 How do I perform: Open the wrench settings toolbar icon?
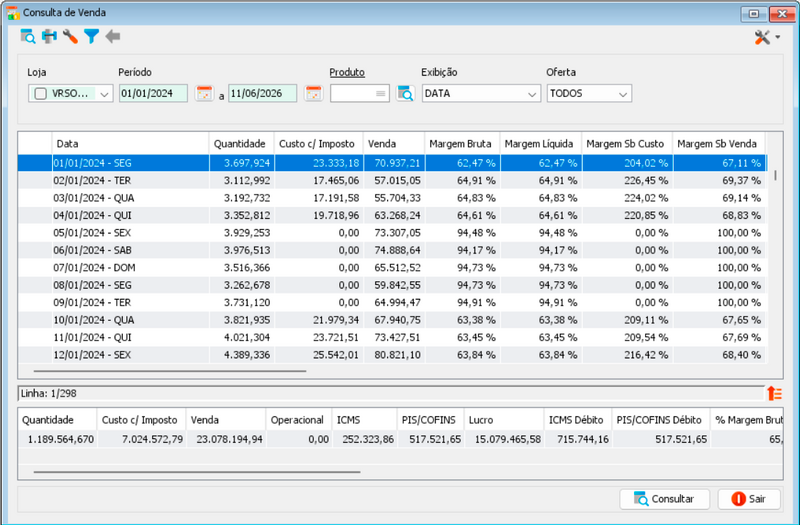(70, 37)
